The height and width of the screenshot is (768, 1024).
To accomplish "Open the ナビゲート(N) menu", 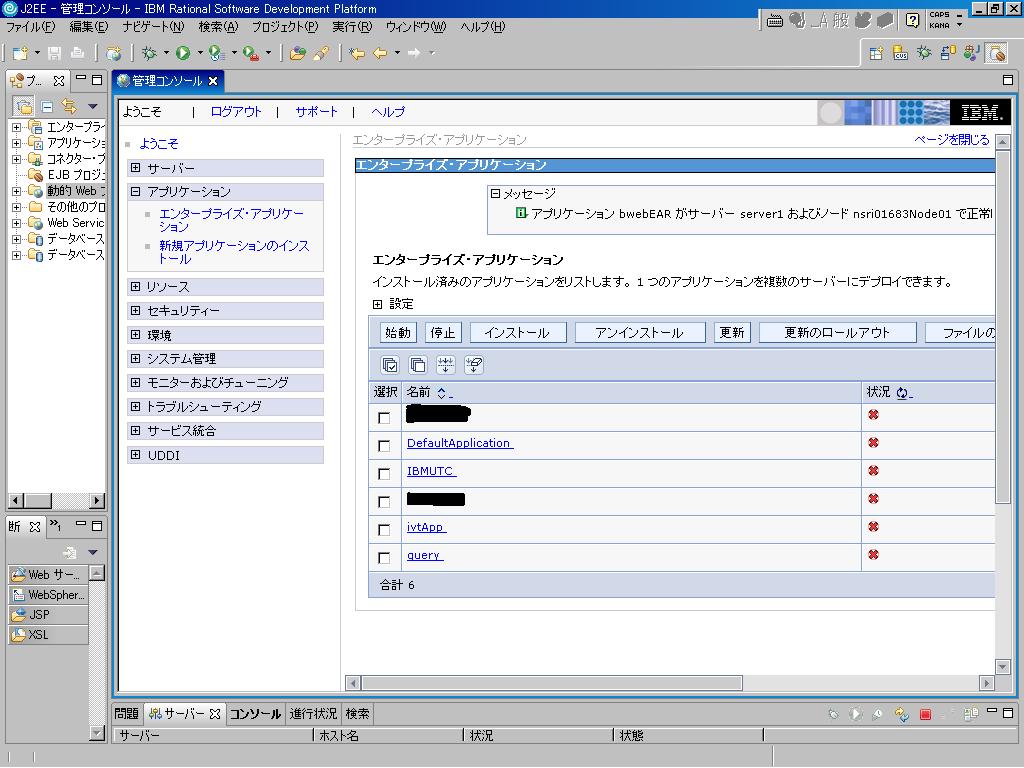I will pyautogui.click(x=153, y=27).
